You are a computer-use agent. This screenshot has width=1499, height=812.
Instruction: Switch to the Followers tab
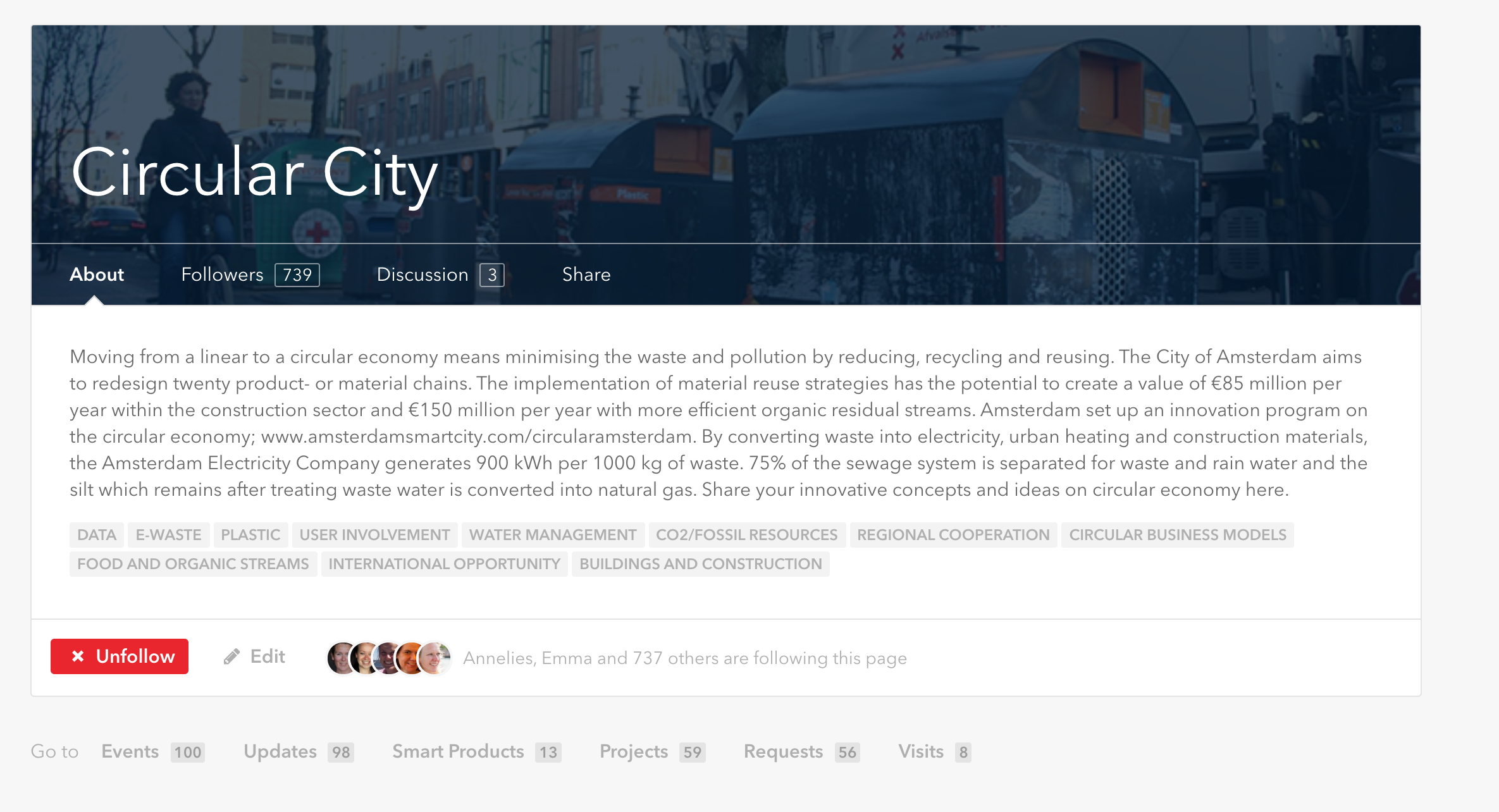click(250, 274)
